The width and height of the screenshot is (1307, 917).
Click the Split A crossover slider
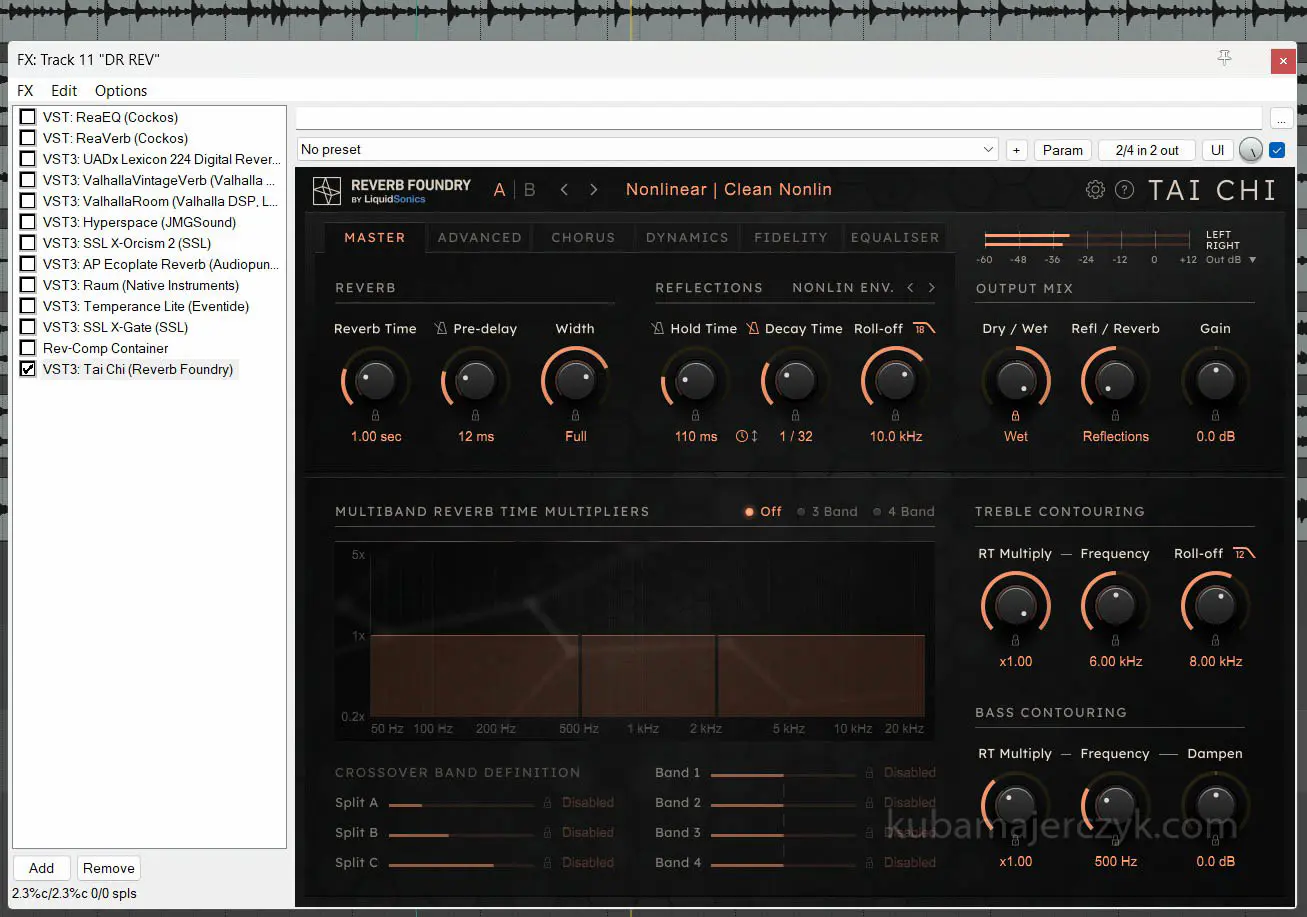pyautogui.click(x=460, y=803)
